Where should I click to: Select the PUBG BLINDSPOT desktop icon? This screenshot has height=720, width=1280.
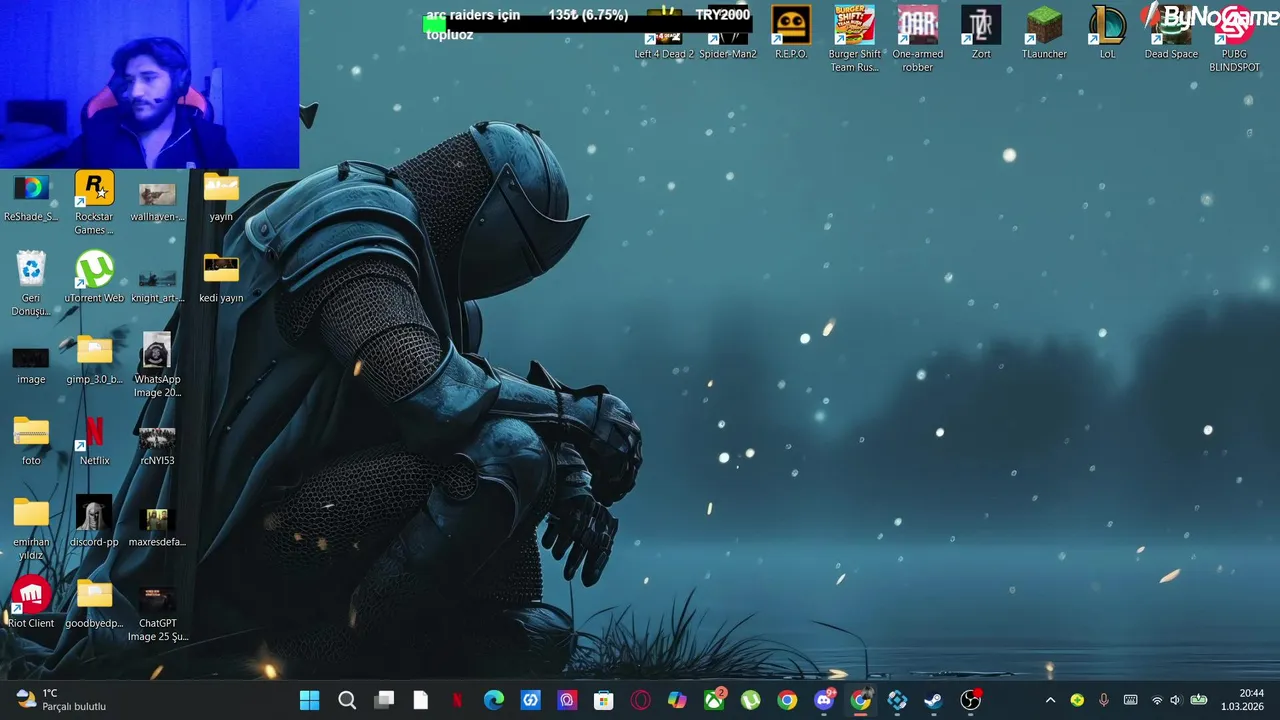pos(1234,40)
